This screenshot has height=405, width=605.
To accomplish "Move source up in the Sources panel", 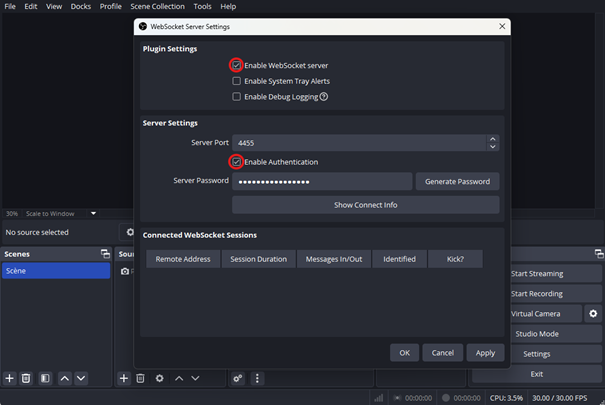I will coord(179,378).
